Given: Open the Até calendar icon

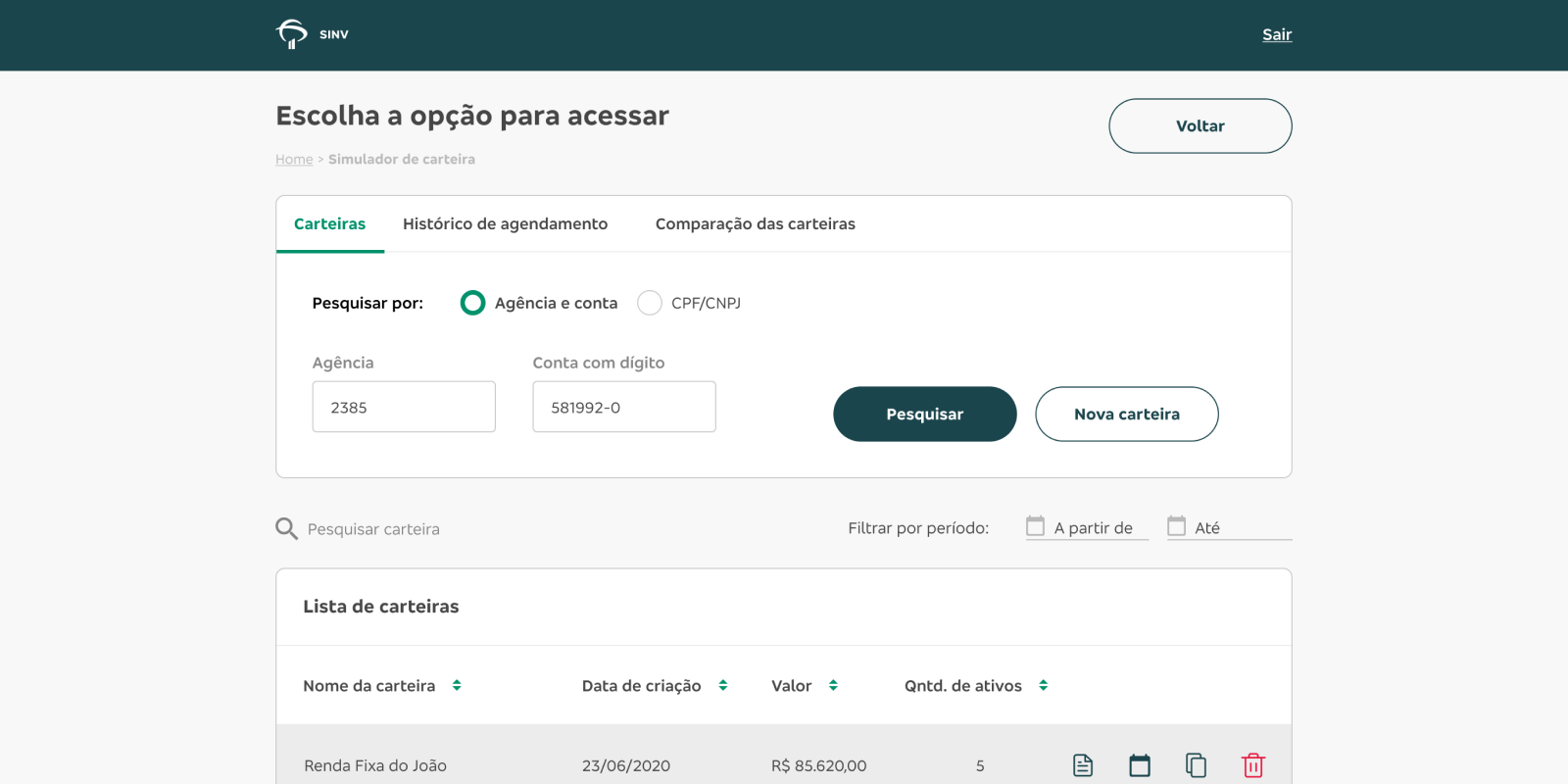Looking at the screenshot, I should 1176,526.
